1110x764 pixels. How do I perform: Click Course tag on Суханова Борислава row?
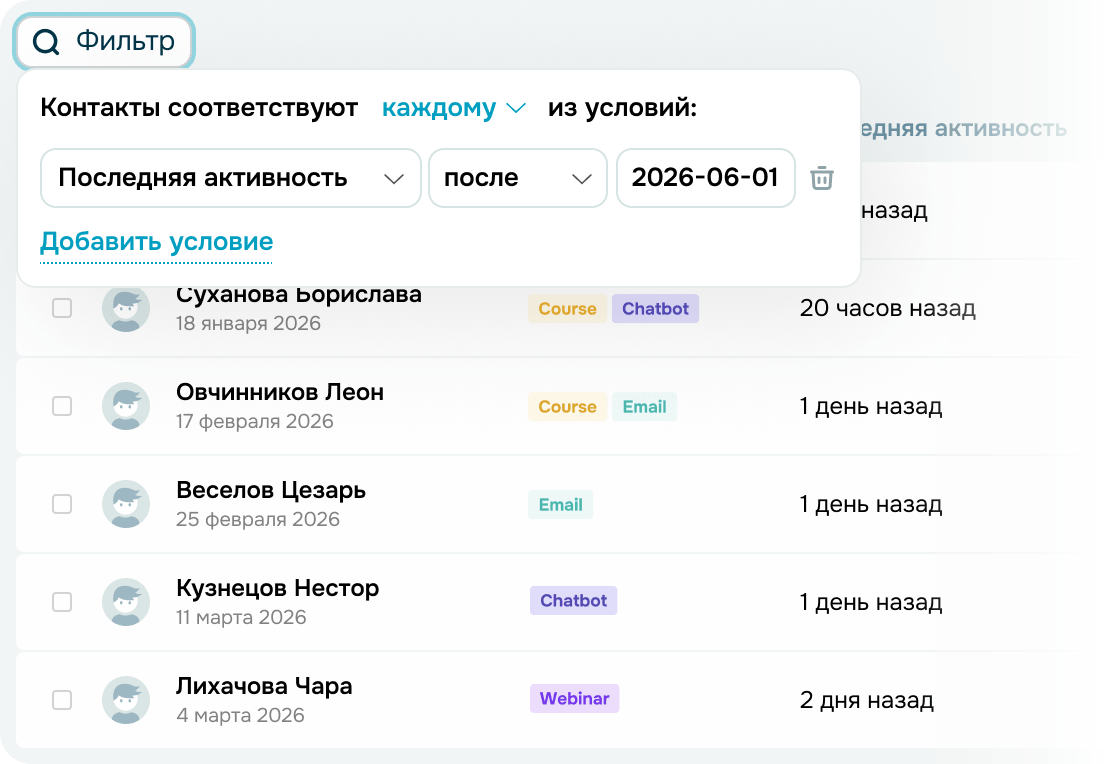567,309
